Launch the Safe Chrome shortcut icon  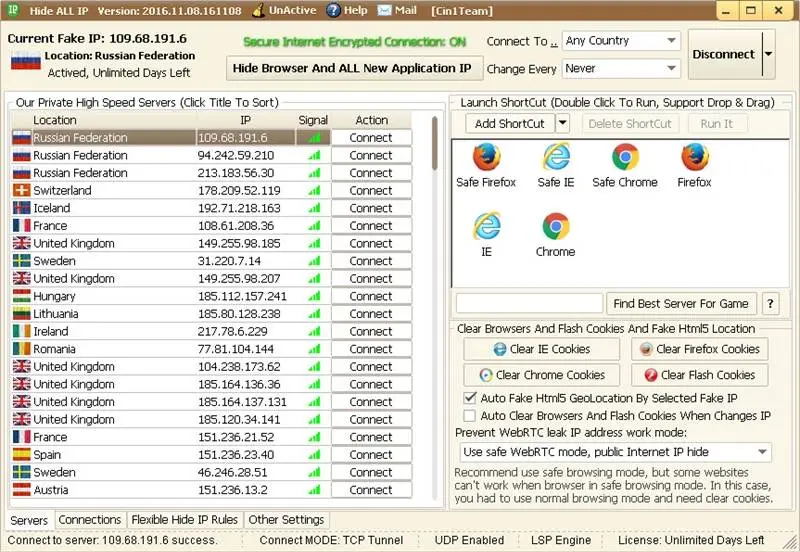tap(625, 157)
